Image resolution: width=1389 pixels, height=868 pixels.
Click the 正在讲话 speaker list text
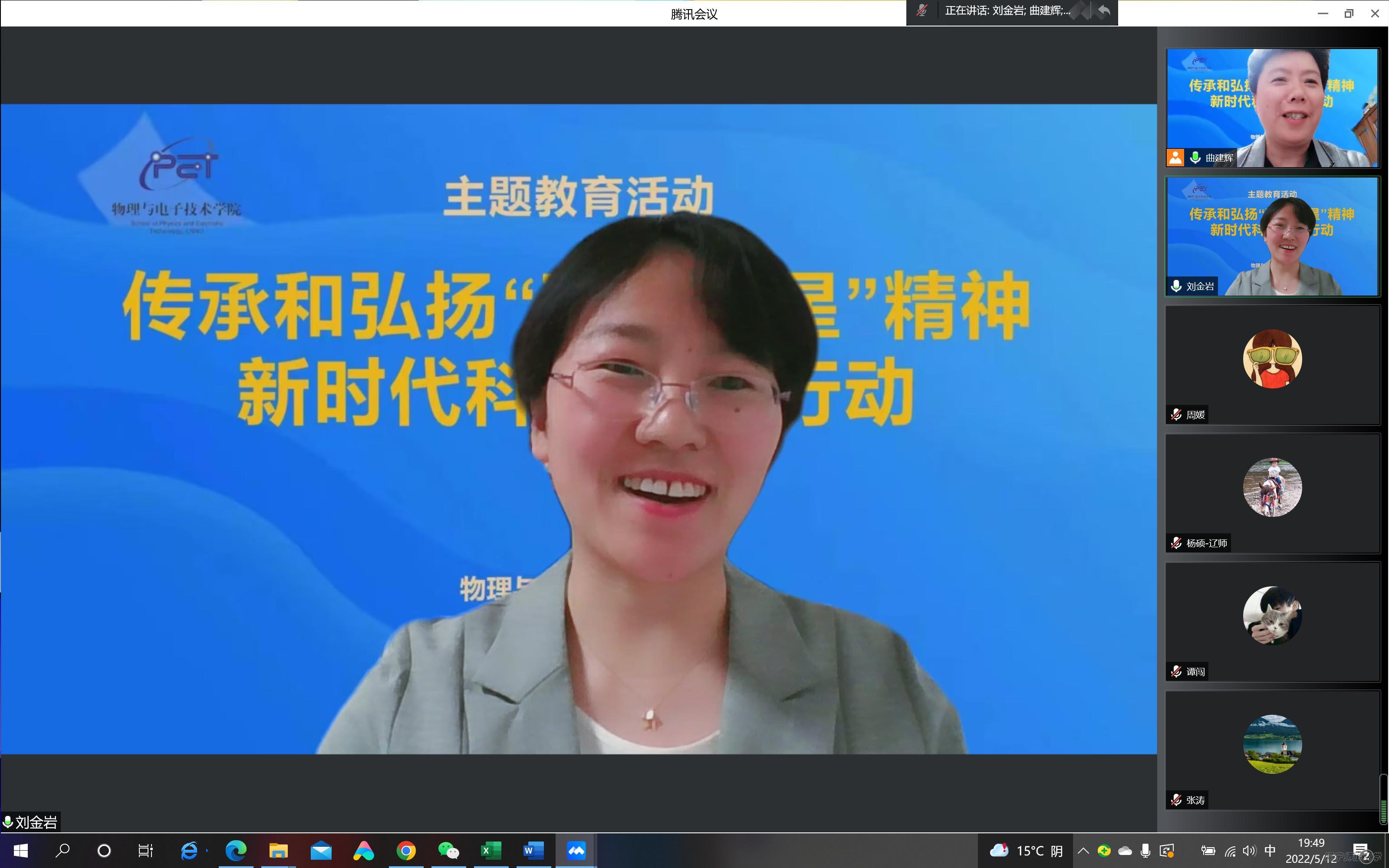[x=1007, y=11]
